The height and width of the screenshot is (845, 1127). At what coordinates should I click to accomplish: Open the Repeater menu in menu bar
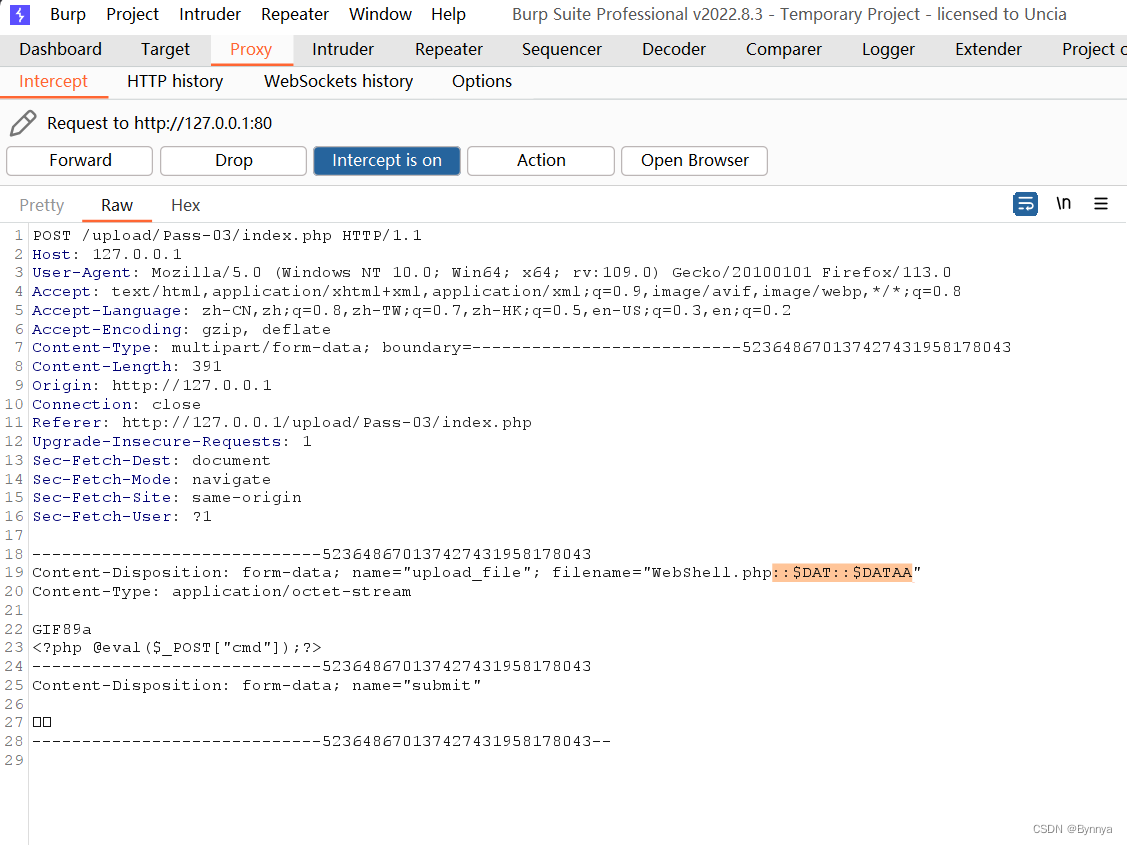[295, 14]
